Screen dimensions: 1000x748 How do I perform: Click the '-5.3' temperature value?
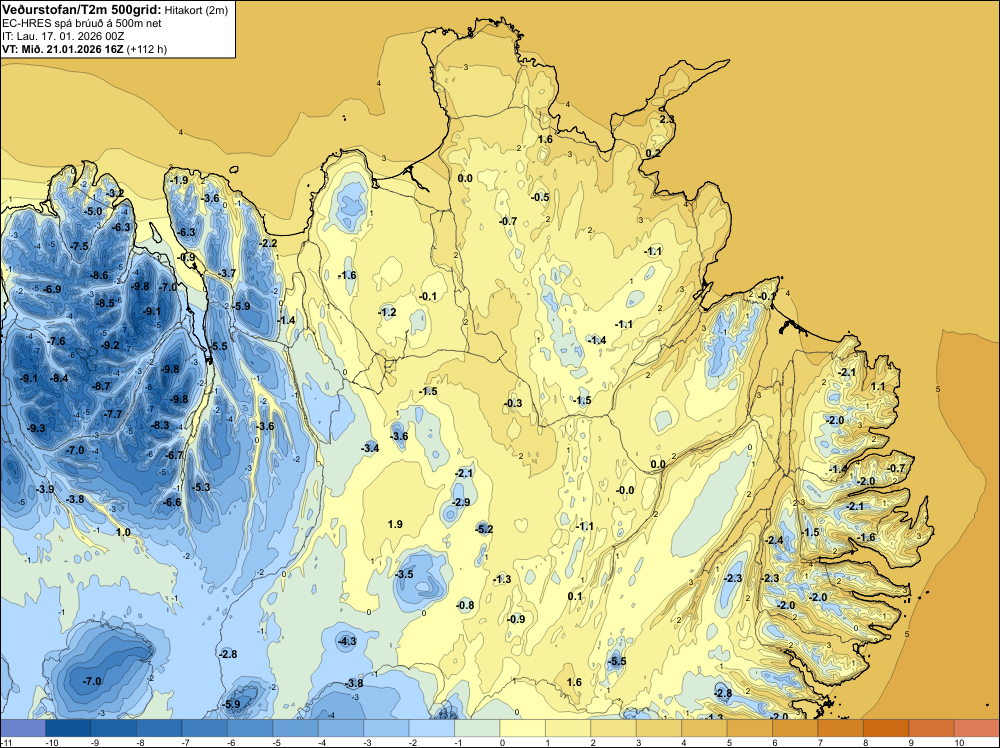201,487
